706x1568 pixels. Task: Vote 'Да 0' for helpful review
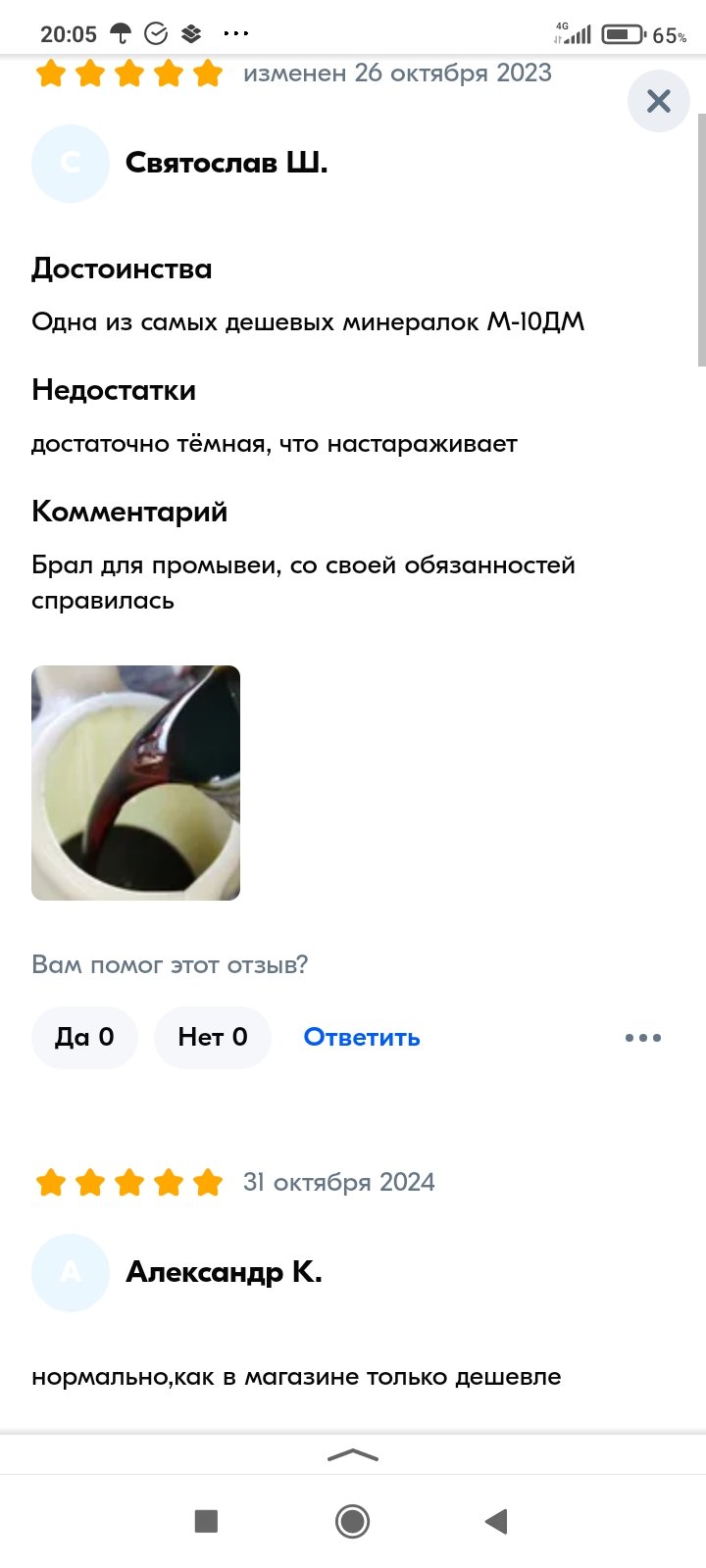pyautogui.click(x=84, y=1037)
